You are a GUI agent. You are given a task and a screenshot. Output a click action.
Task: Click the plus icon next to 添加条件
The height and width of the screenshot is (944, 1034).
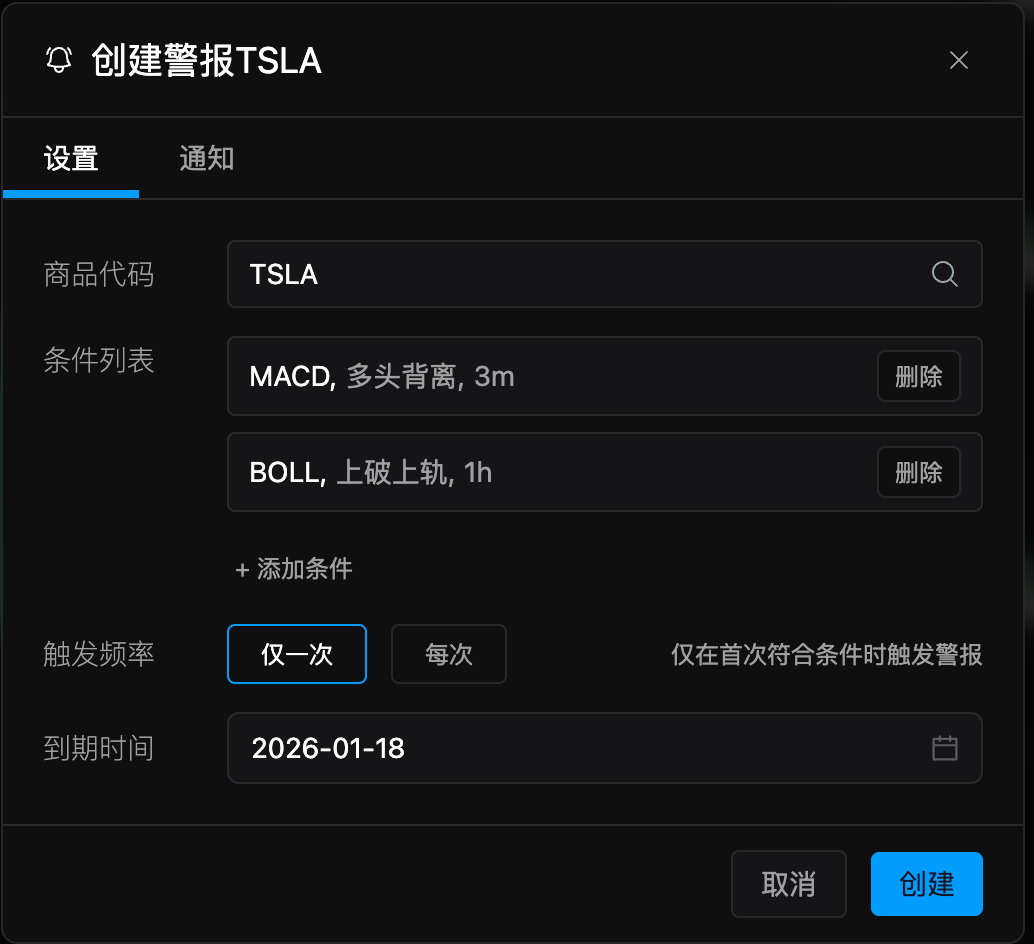pos(243,568)
